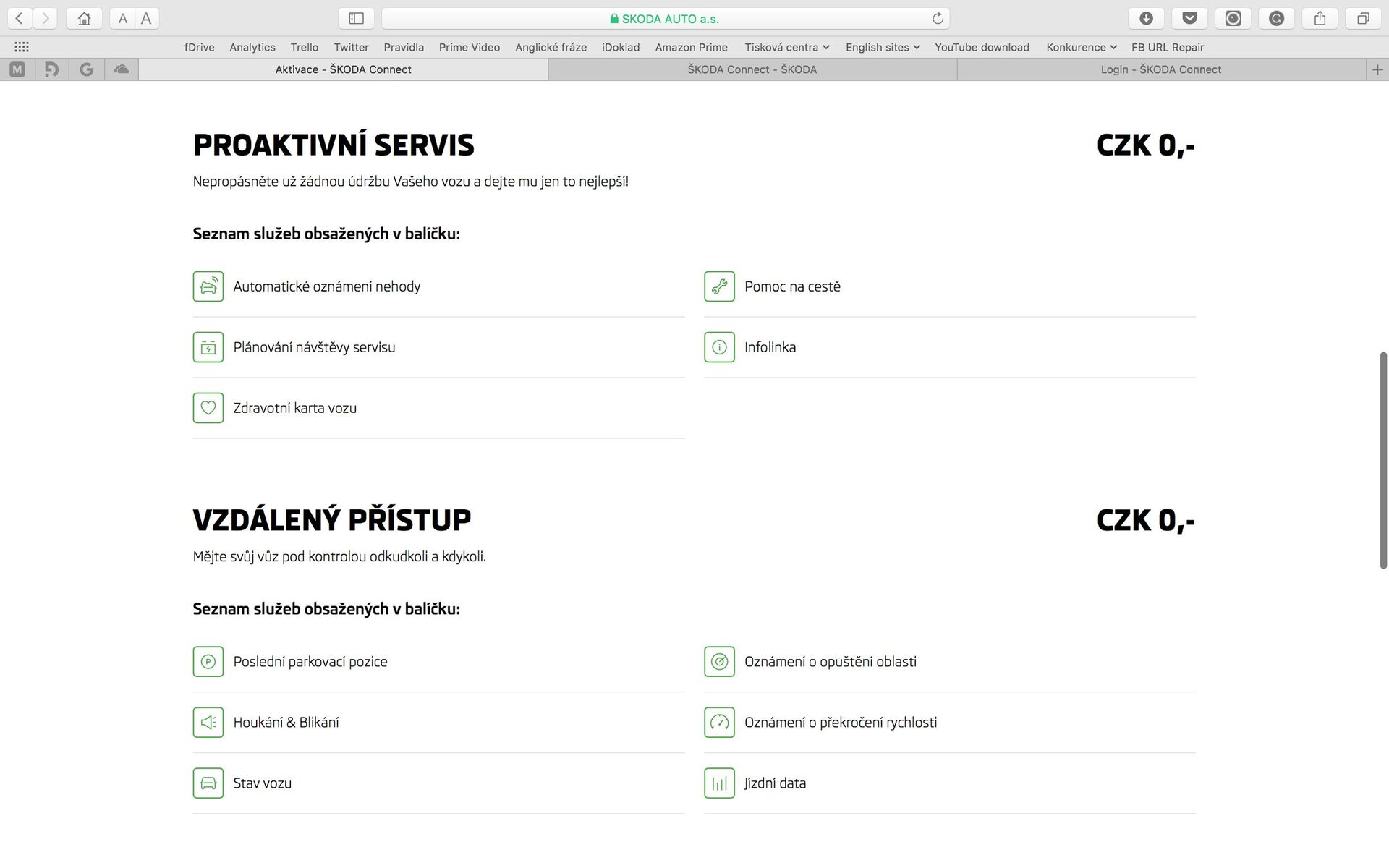Toggle the Safari sidebar button
Image resolution: width=1389 pixels, height=868 pixels.
pyautogui.click(x=356, y=19)
